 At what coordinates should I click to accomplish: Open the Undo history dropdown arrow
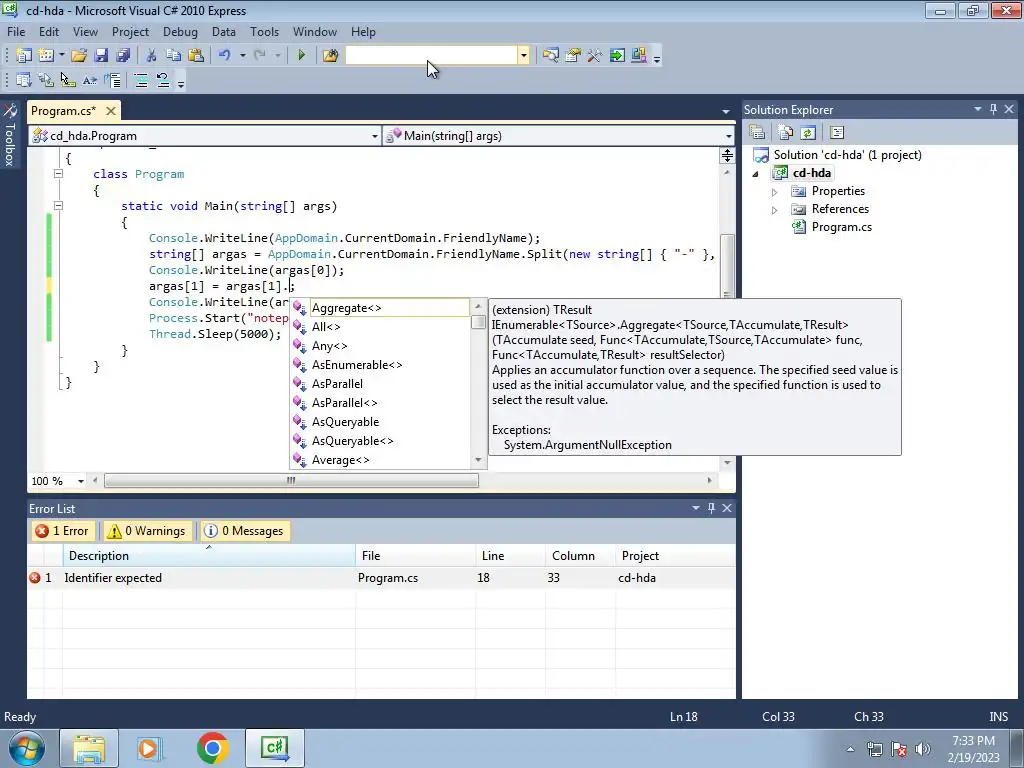coord(242,56)
